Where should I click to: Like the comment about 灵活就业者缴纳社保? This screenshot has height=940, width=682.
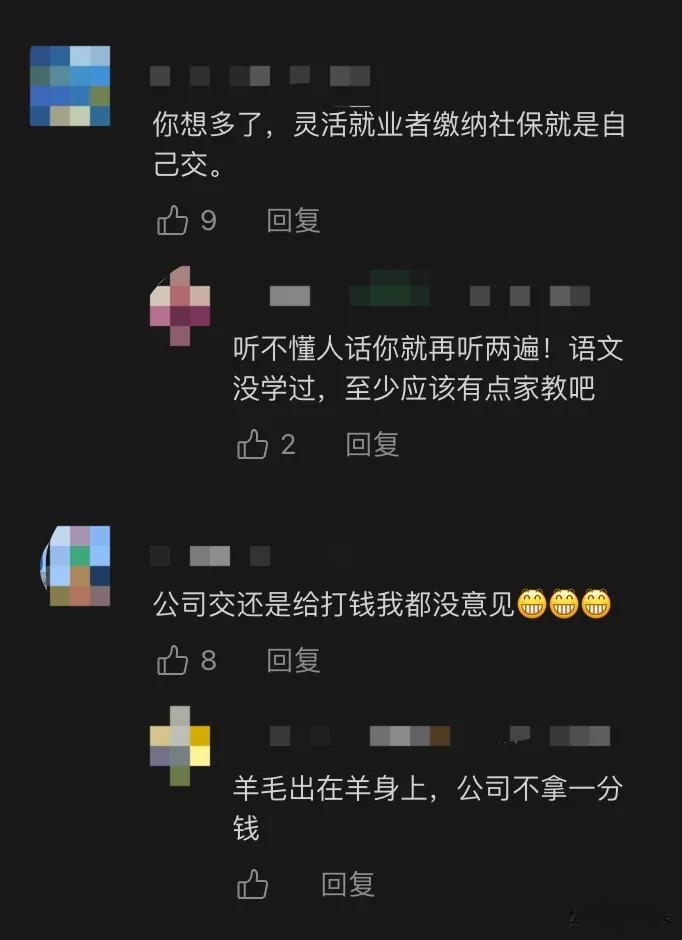coord(173,220)
